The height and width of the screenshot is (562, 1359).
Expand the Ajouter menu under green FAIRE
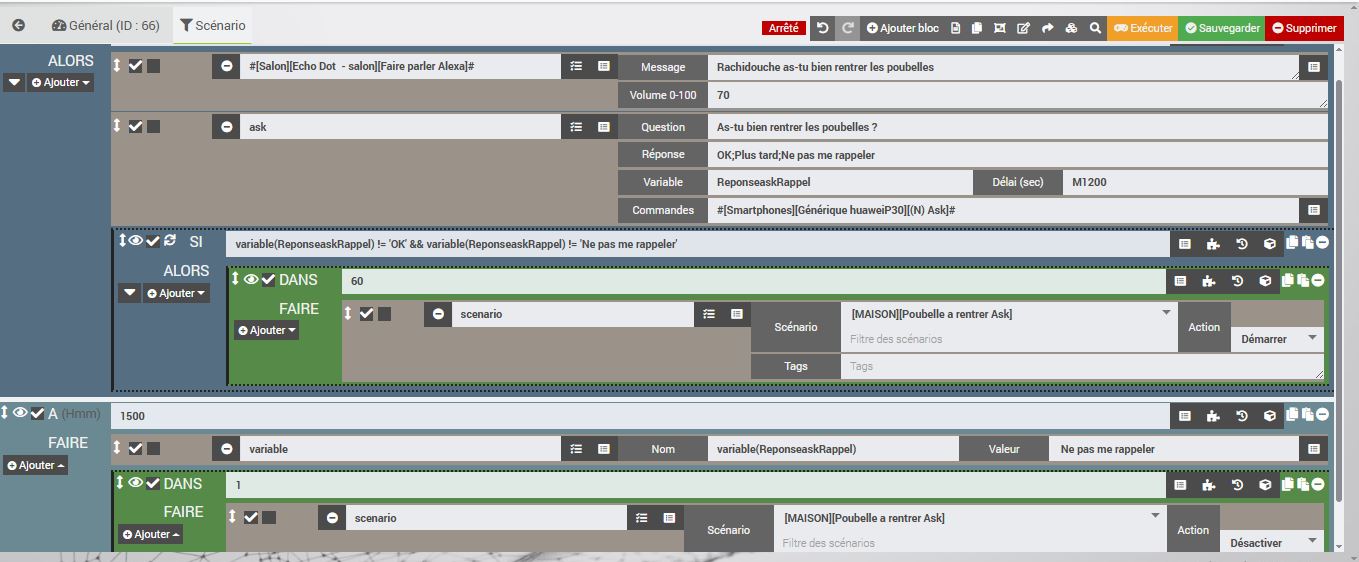(266, 330)
